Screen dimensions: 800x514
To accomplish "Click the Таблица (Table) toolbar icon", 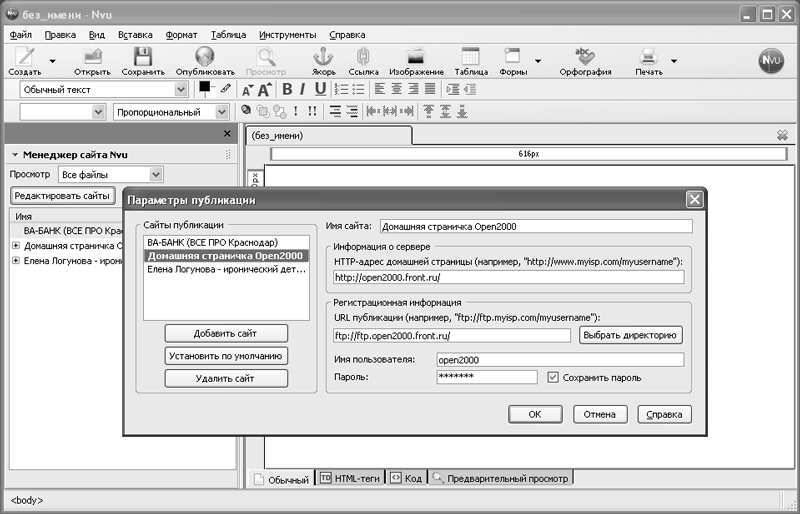I will coord(470,57).
